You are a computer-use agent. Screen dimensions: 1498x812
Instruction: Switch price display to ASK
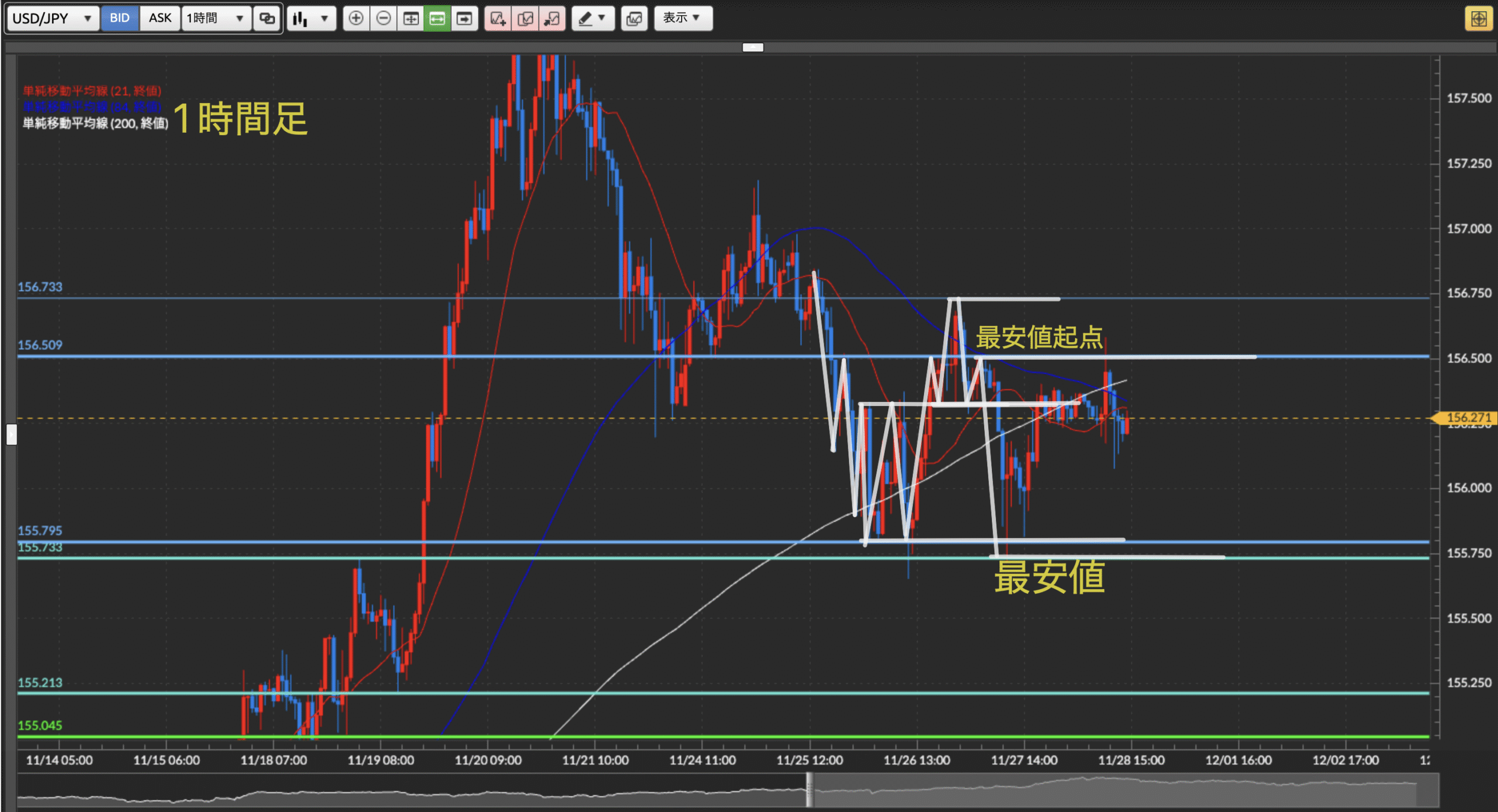pyautogui.click(x=160, y=18)
